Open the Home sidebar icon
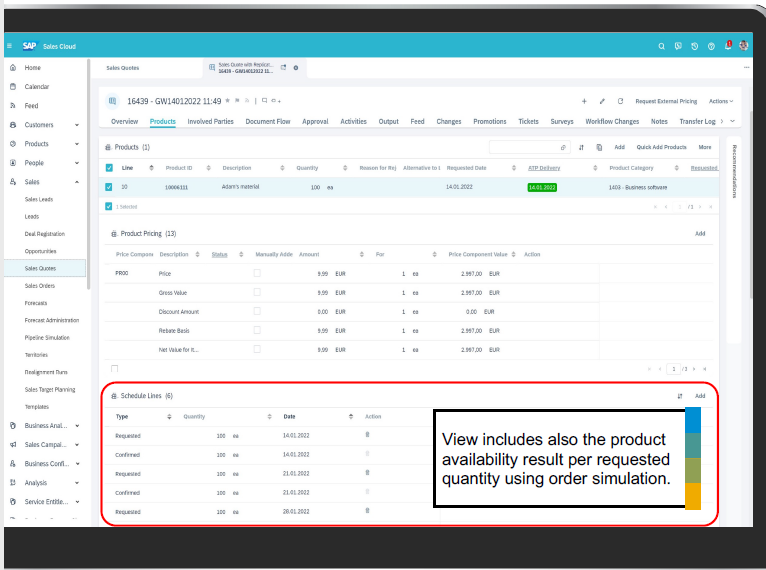 coord(13,67)
